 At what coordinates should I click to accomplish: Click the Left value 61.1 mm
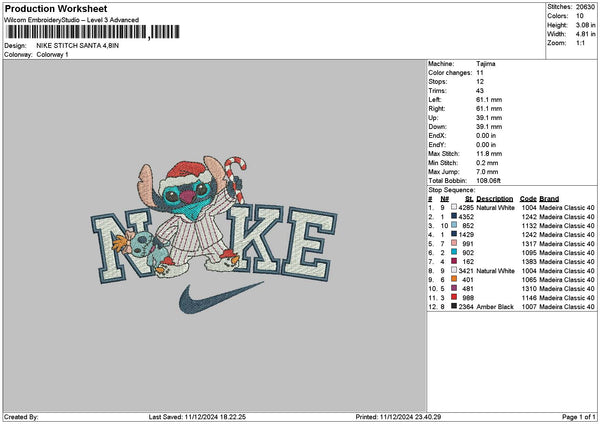click(x=489, y=100)
